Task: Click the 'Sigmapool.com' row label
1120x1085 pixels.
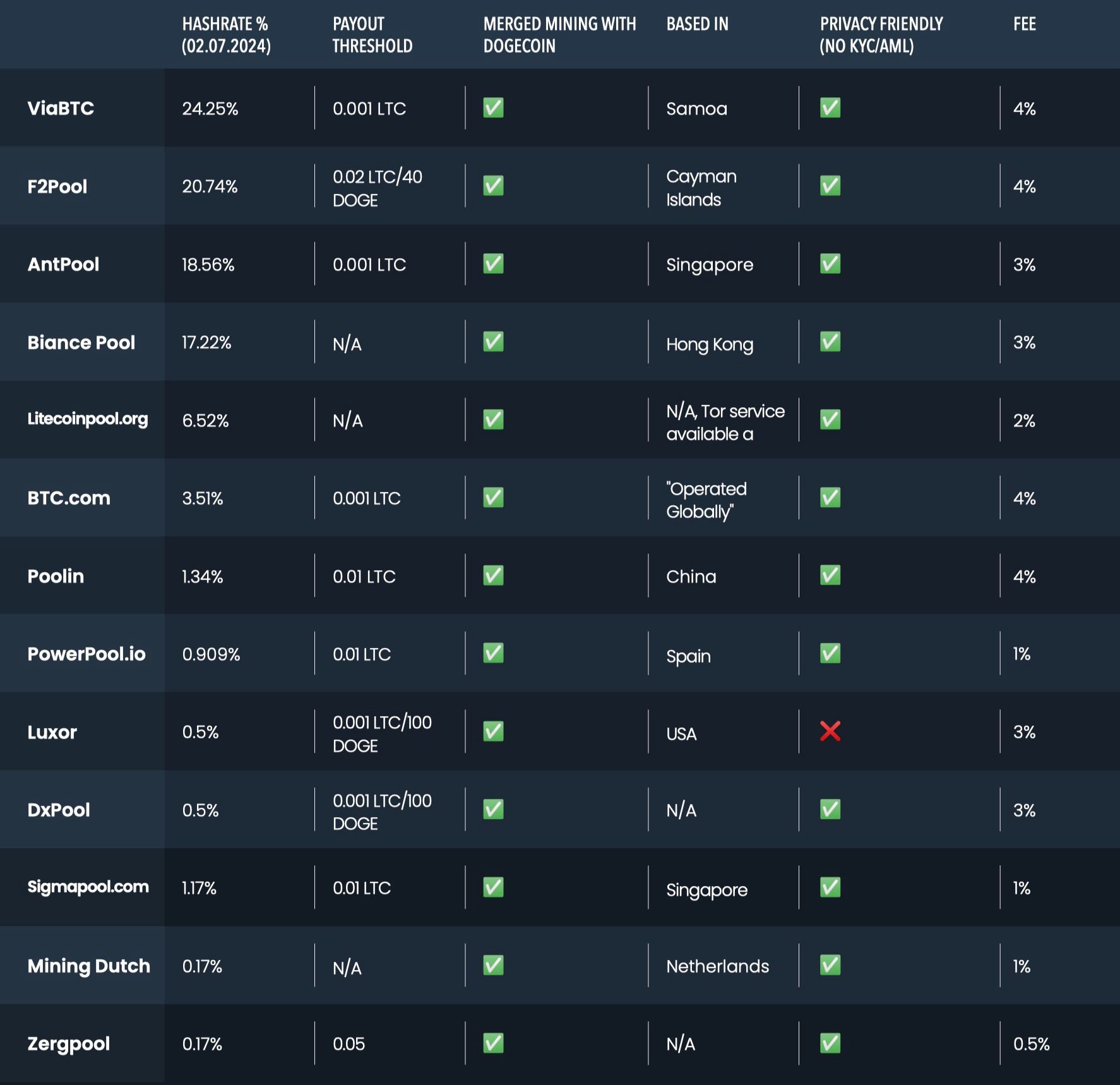Action: [x=88, y=887]
